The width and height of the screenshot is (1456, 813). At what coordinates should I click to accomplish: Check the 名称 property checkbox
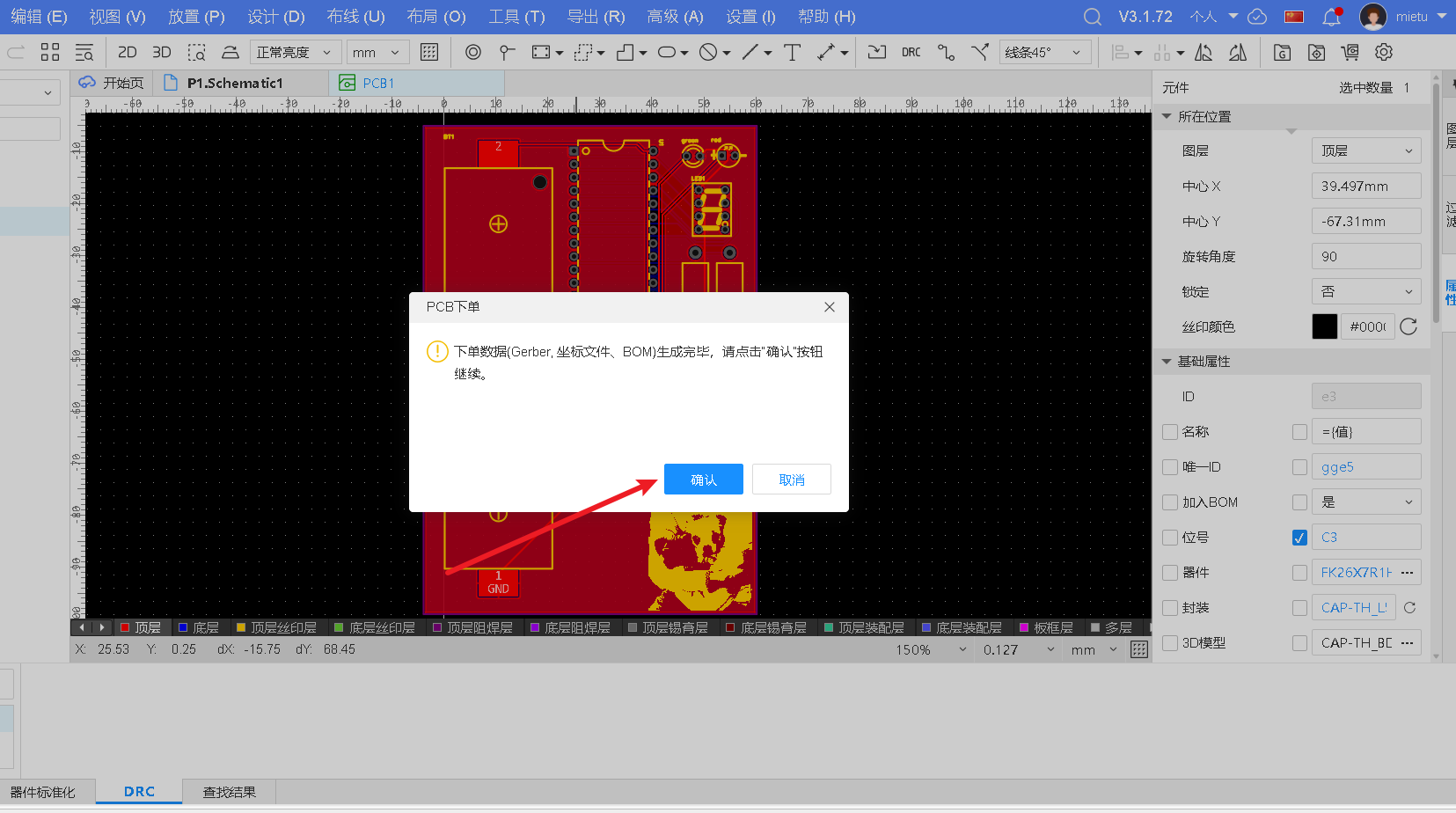point(1170,431)
